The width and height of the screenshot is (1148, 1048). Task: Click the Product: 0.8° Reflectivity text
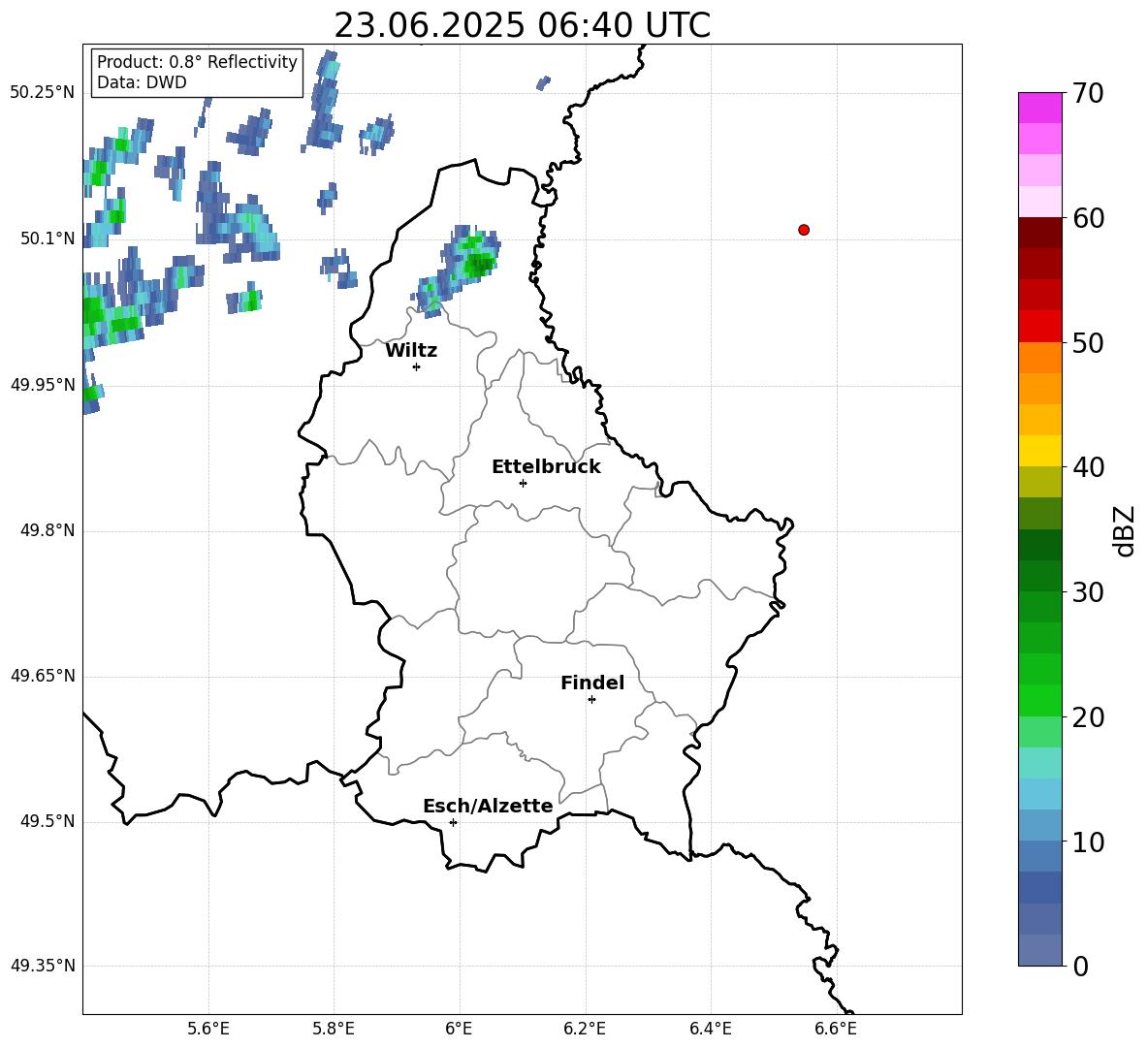197,62
